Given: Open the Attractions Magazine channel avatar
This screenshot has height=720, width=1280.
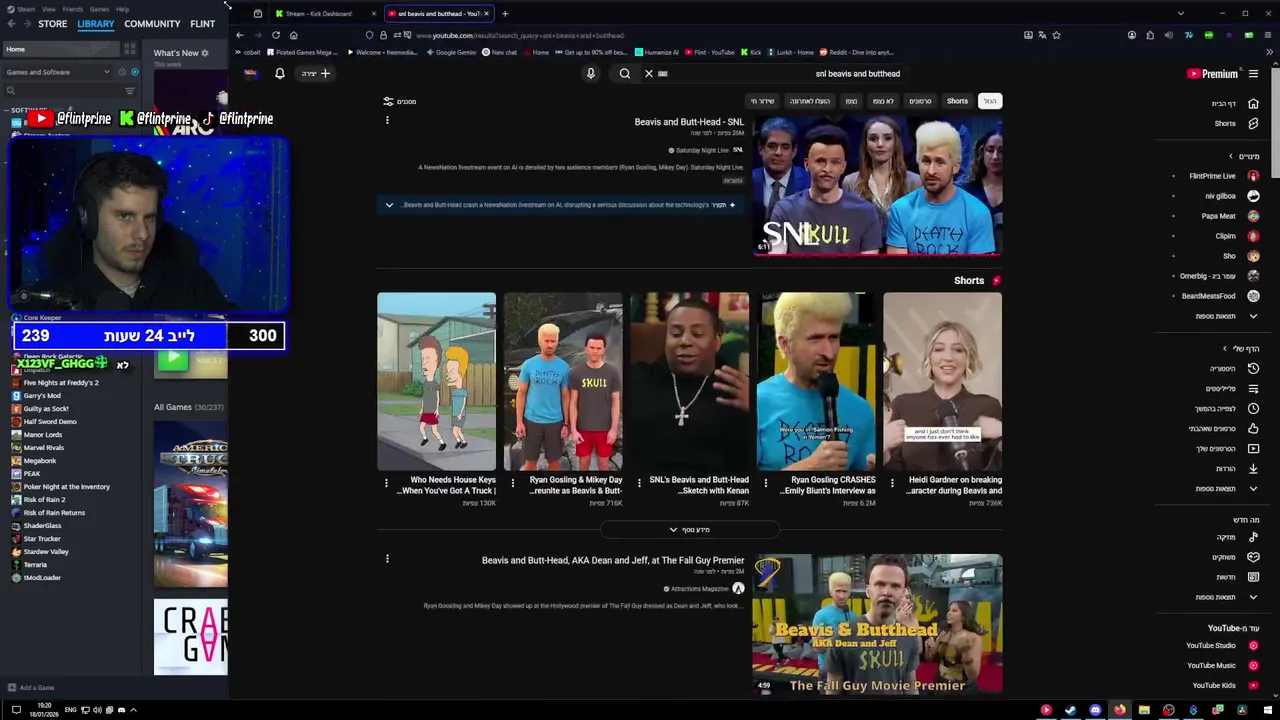Looking at the screenshot, I should coord(738,589).
